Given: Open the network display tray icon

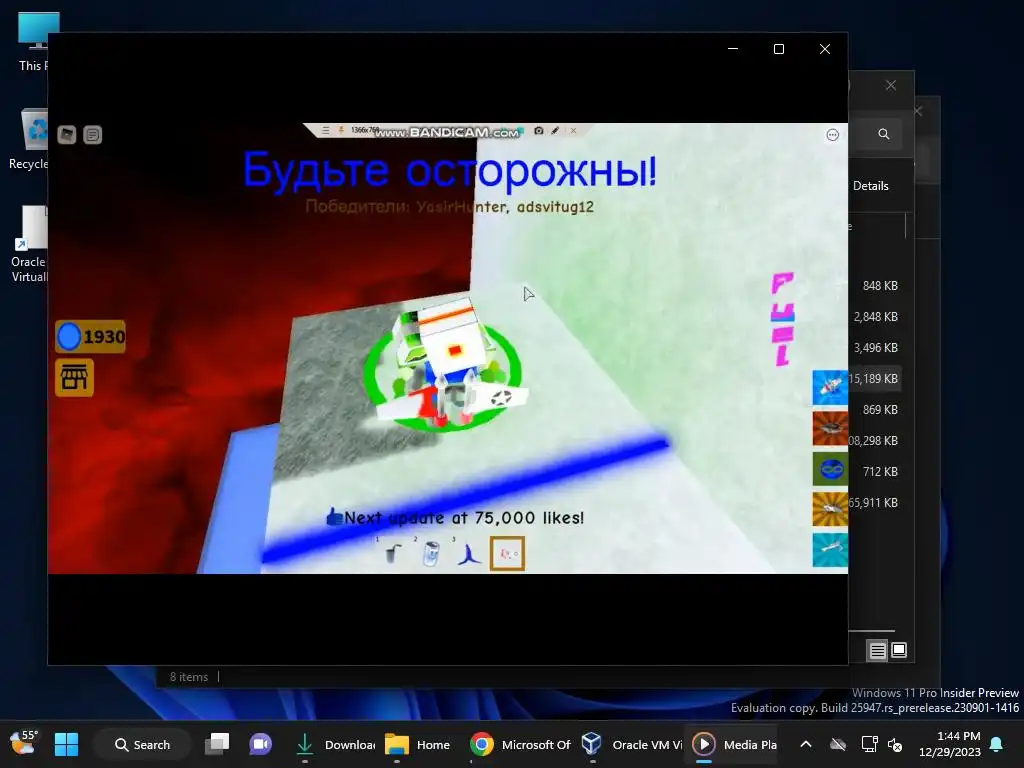Looking at the screenshot, I should (869, 744).
